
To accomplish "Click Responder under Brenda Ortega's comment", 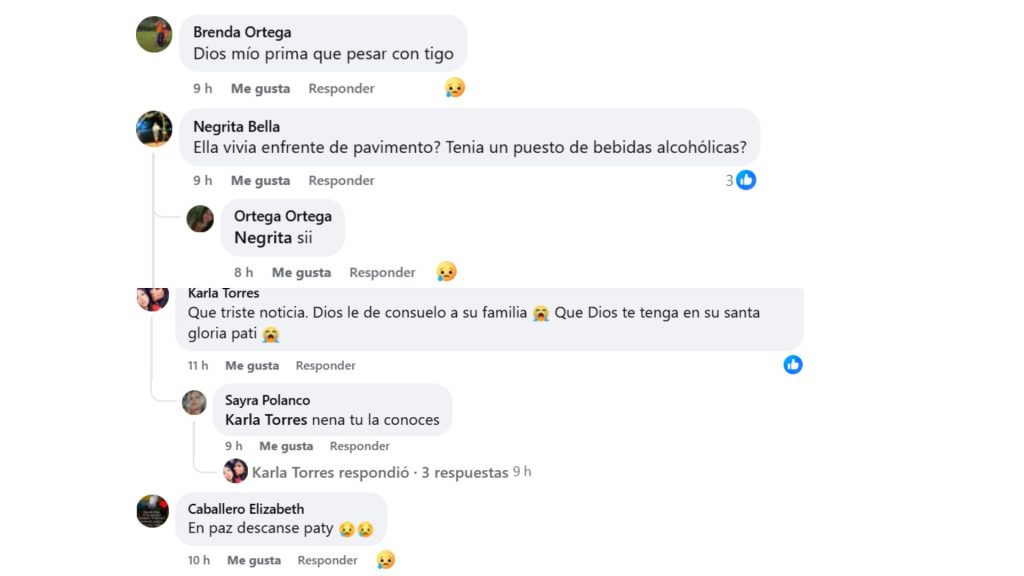I will (341, 88).
